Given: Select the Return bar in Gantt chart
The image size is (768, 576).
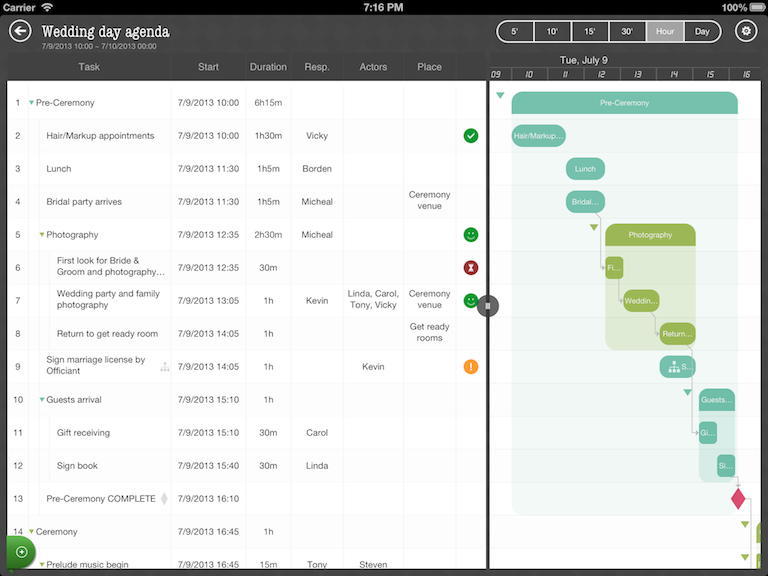Looking at the screenshot, I should click(677, 334).
